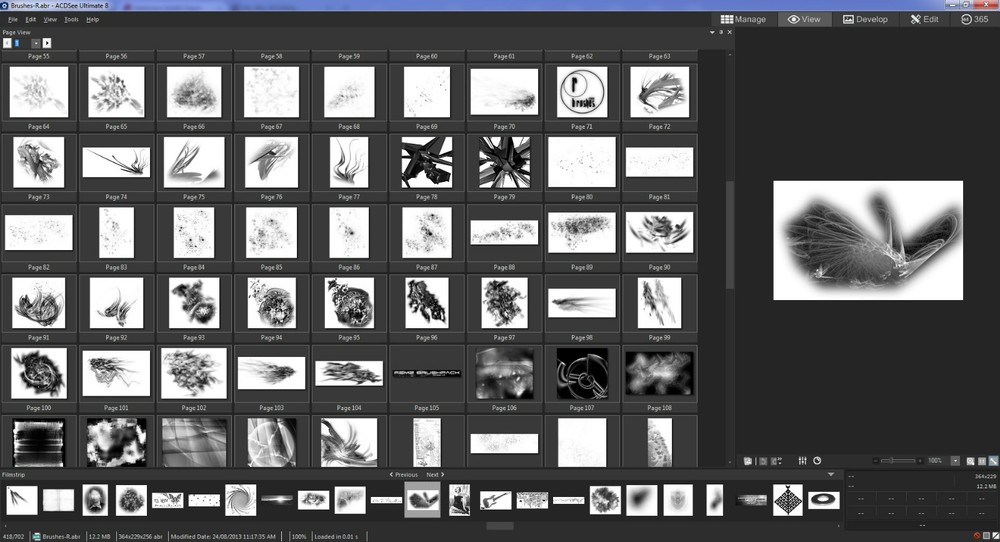Select Page 69 thumbnail

point(427,162)
